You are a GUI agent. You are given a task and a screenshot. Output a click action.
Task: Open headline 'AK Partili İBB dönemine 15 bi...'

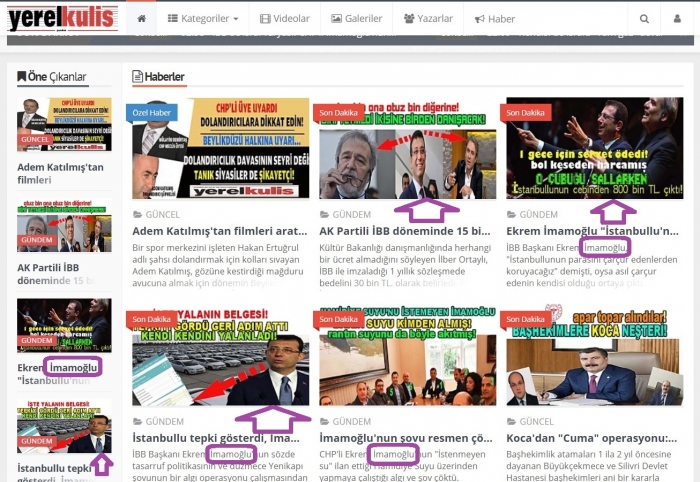(x=405, y=231)
